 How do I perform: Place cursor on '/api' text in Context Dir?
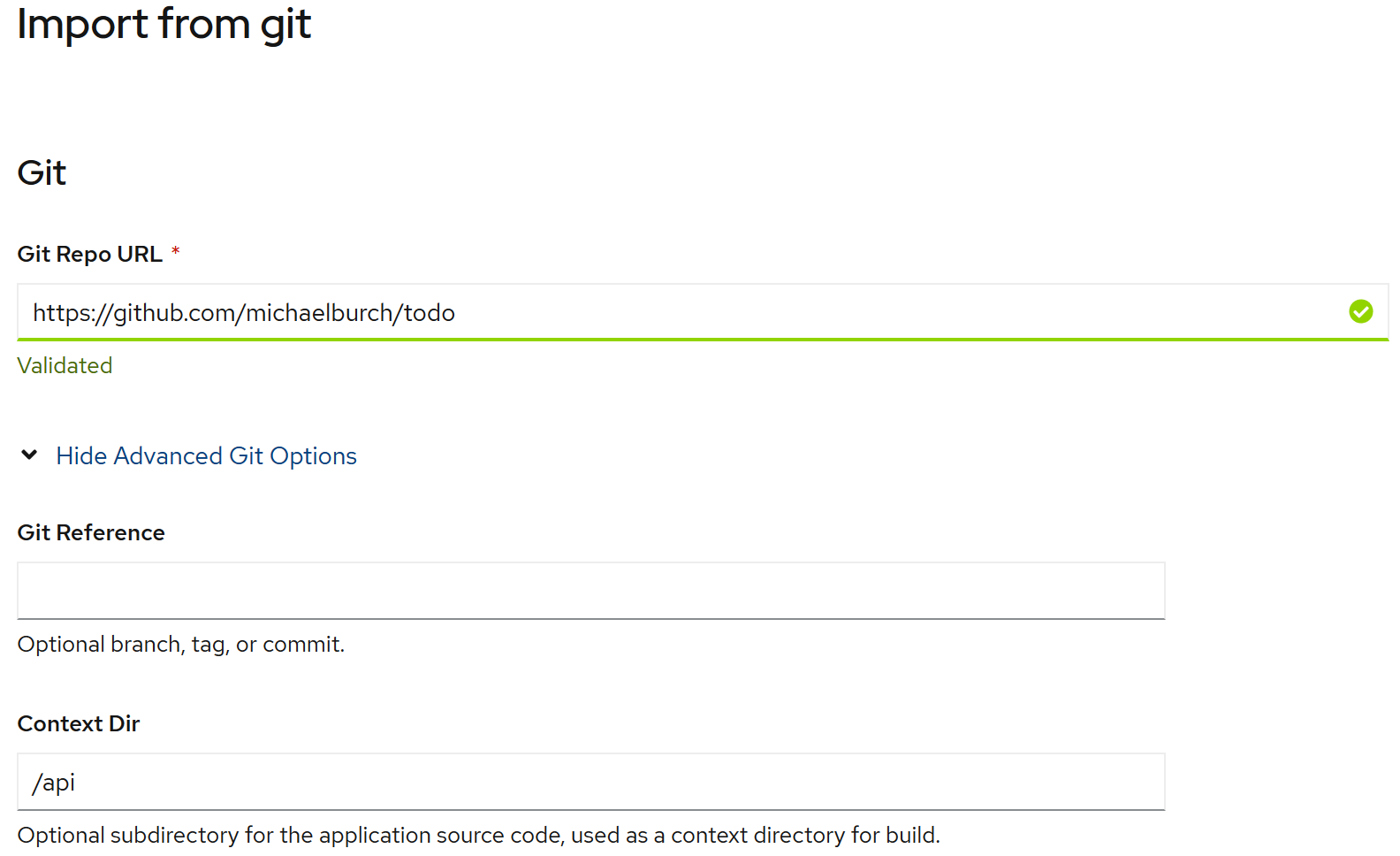(x=54, y=783)
